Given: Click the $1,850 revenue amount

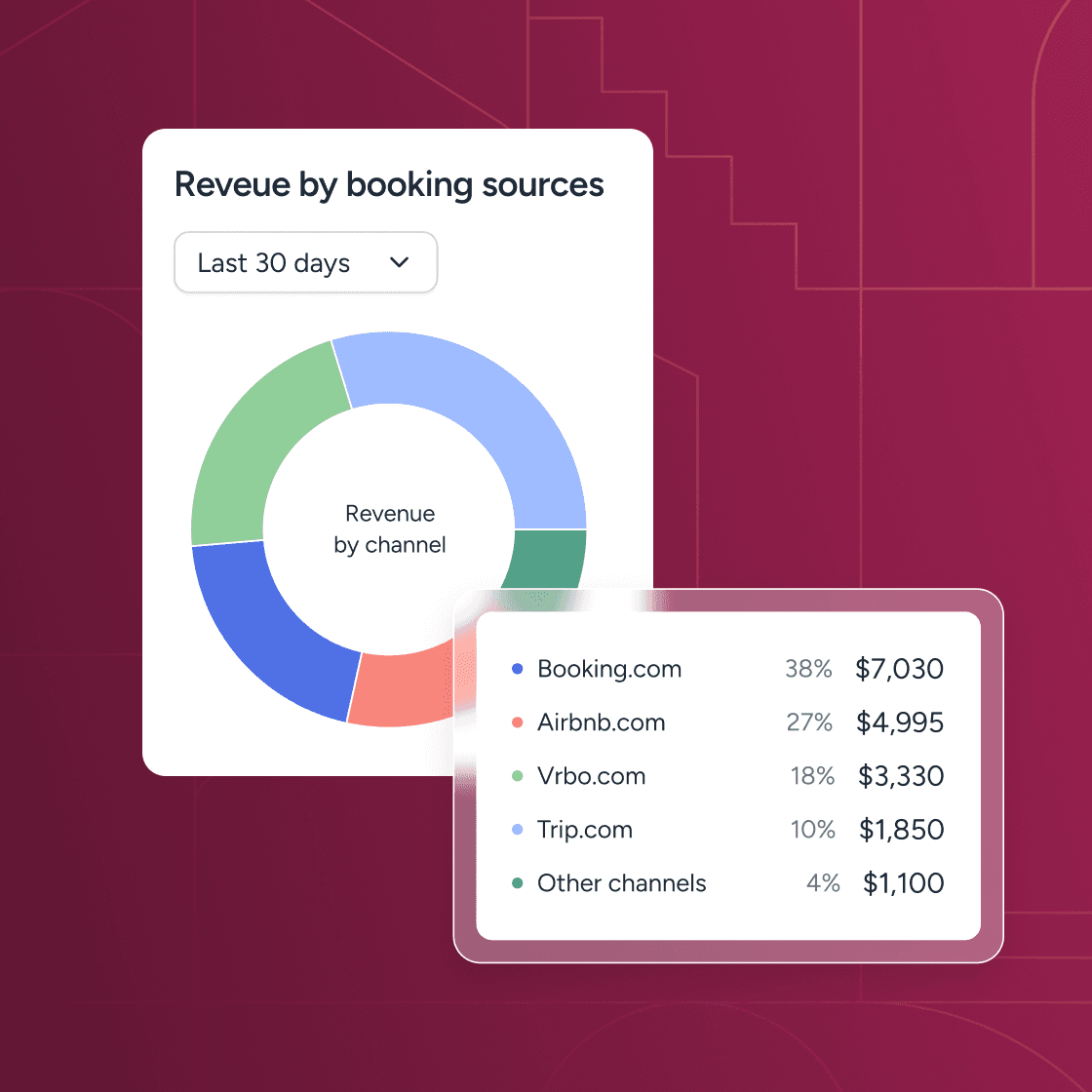Looking at the screenshot, I should pyautogui.click(x=901, y=830).
